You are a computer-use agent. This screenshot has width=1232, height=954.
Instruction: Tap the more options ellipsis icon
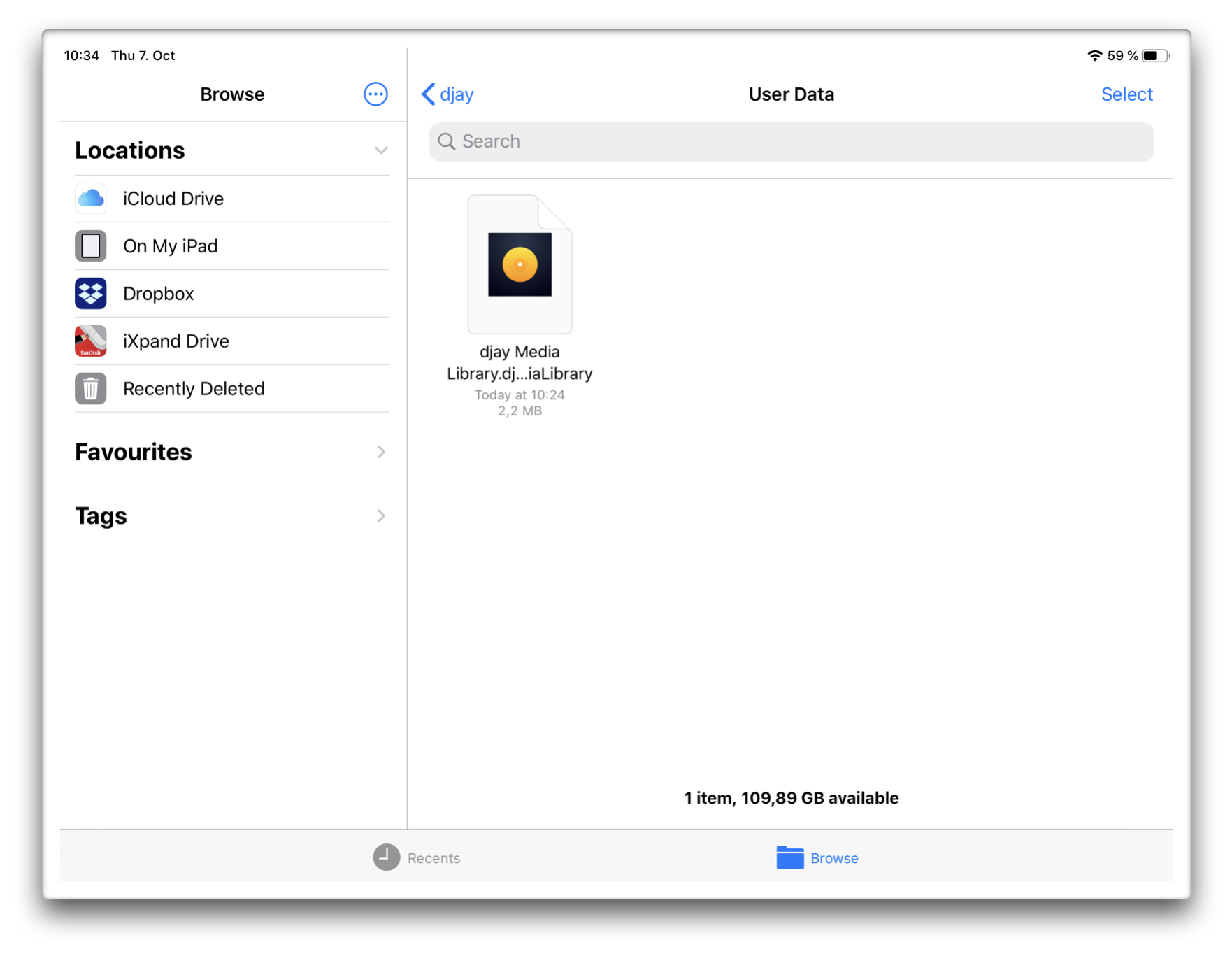[x=375, y=94]
